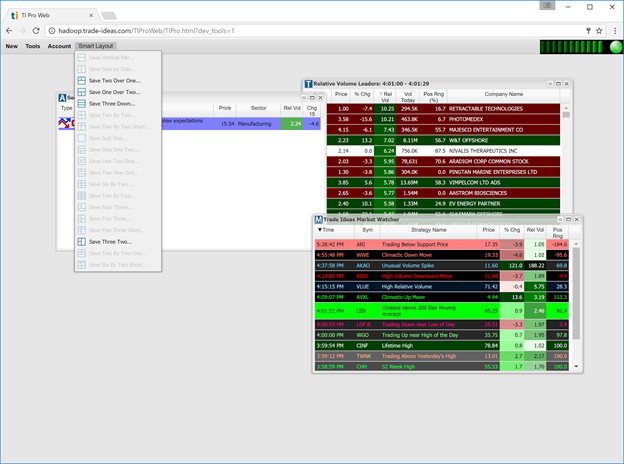Open the Chrome three-dot menu
624x464 pixels.
(615, 31)
